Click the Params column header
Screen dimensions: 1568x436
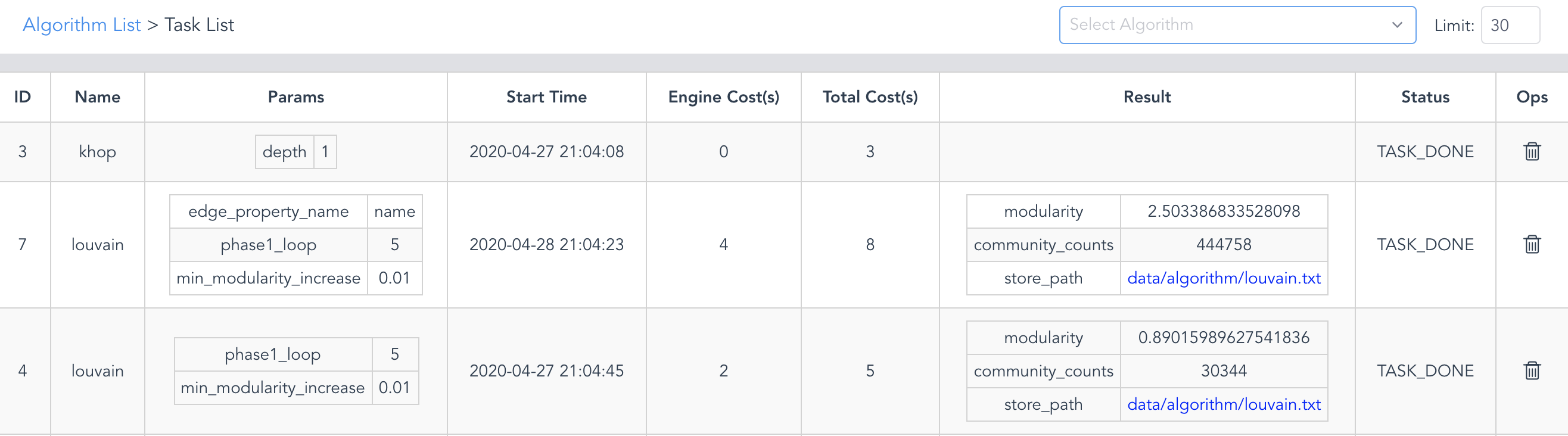(x=296, y=97)
